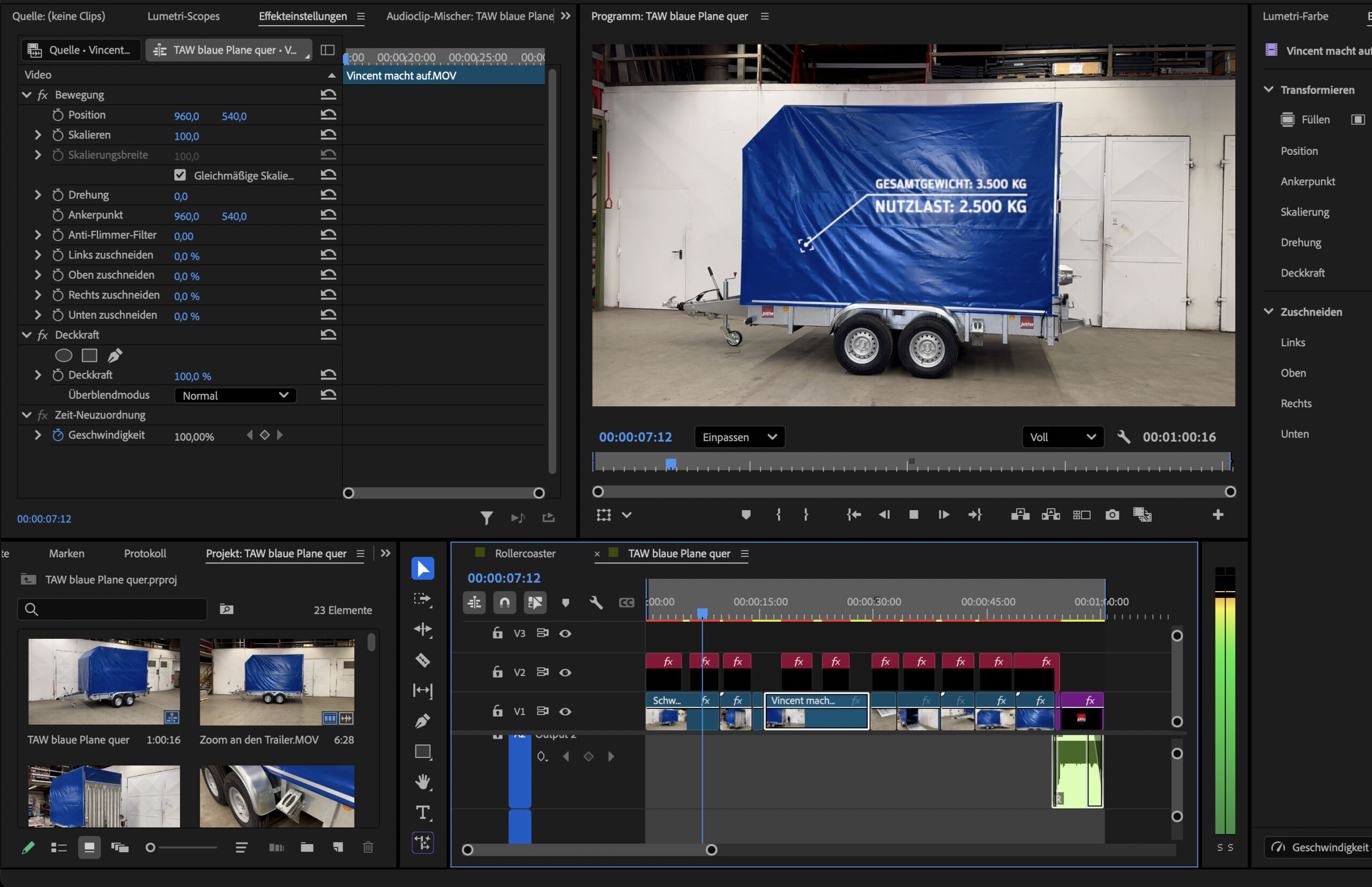Click the Export Frame camera icon
This screenshot has height=887, width=1372.
1112,515
